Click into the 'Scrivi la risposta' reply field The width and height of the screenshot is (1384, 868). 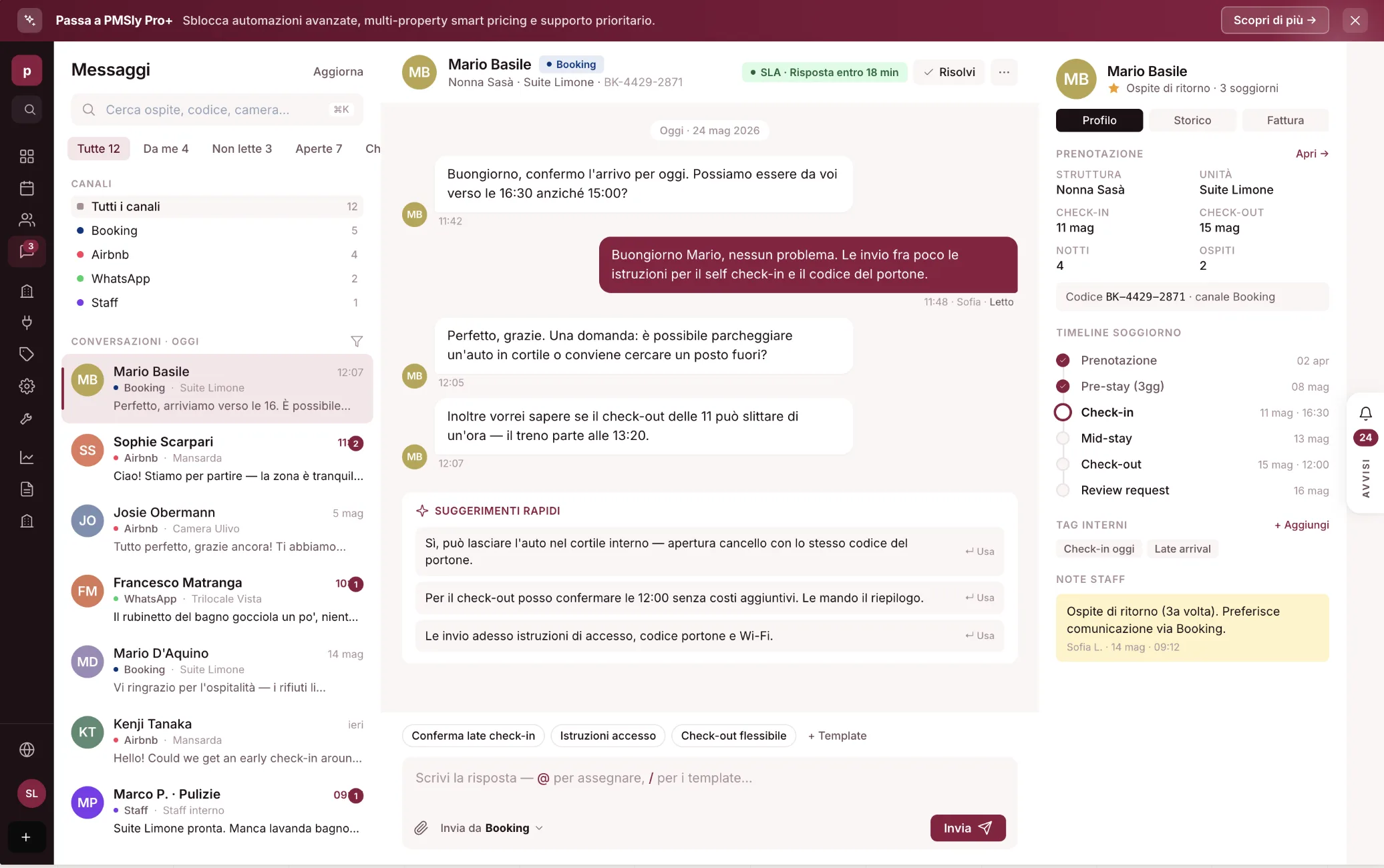[709, 779]
